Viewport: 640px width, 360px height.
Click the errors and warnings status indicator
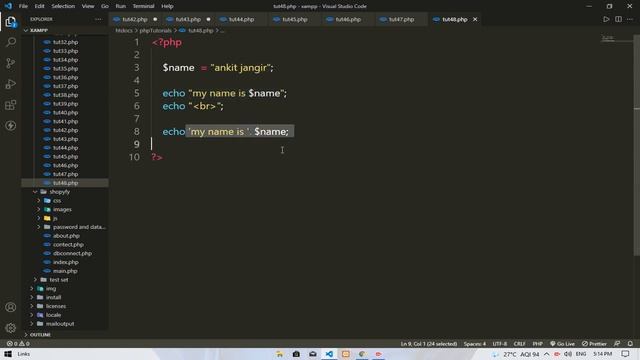click(18, 344)
